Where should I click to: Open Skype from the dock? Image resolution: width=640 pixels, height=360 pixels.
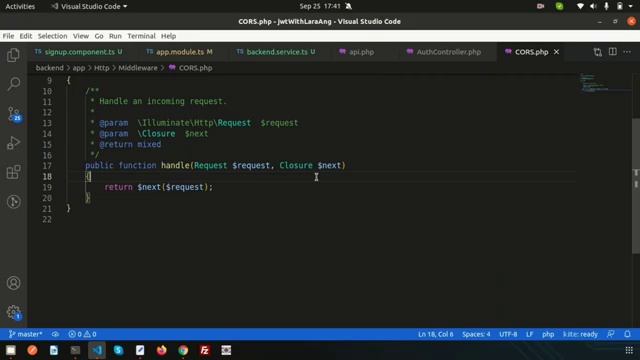click(x=118, y=350)
